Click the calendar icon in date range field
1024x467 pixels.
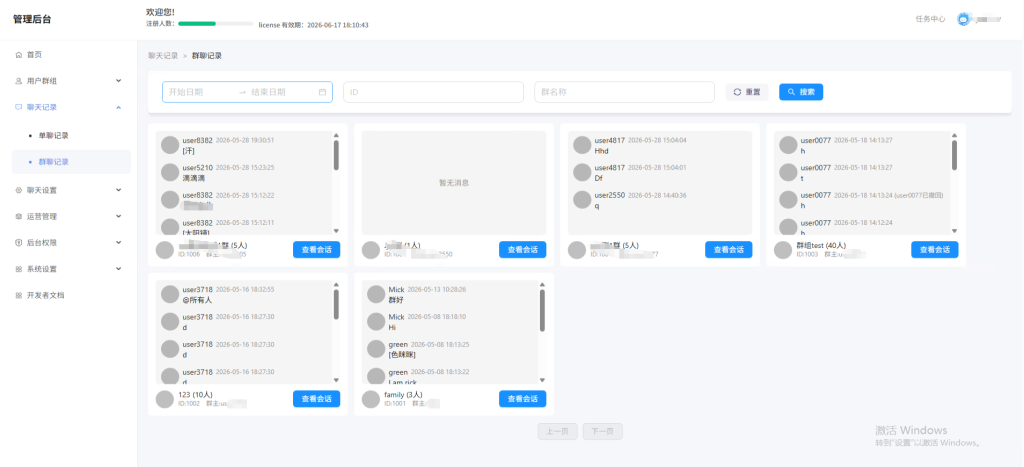pyautogui.click(x=322, y=92)
